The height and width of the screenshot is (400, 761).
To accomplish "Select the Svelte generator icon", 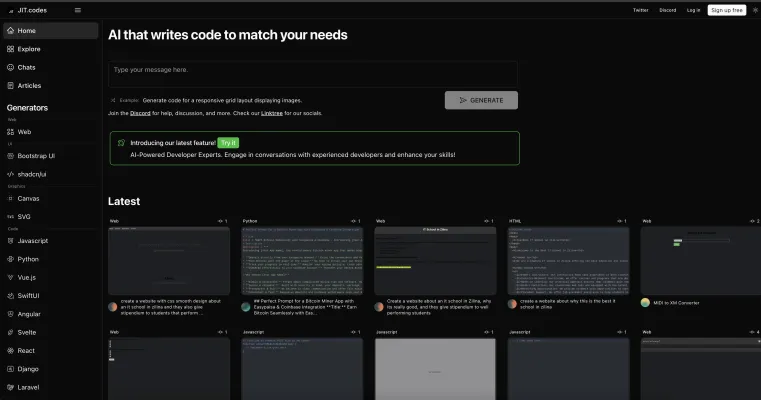I will click(x=10, y=332).
